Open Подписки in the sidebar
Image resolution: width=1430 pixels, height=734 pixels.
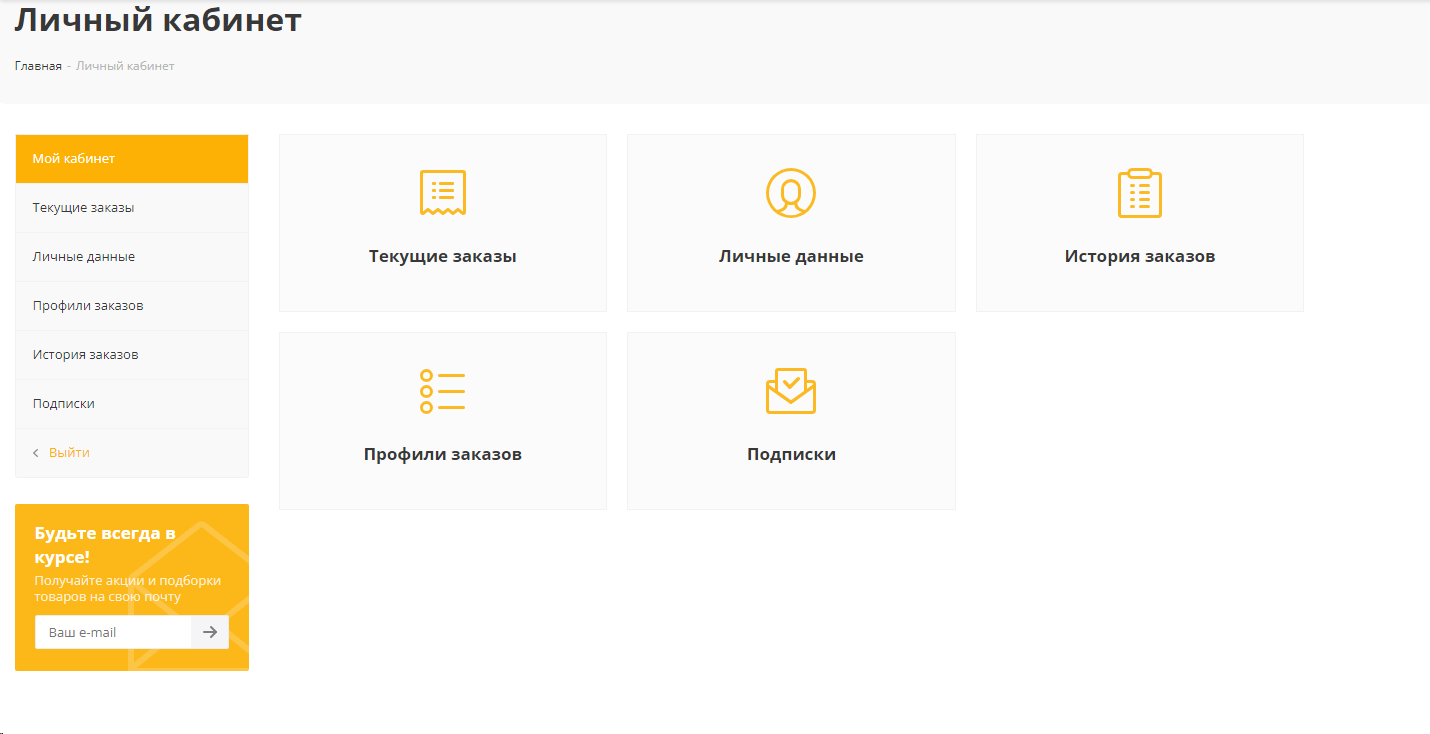(63, 404)
